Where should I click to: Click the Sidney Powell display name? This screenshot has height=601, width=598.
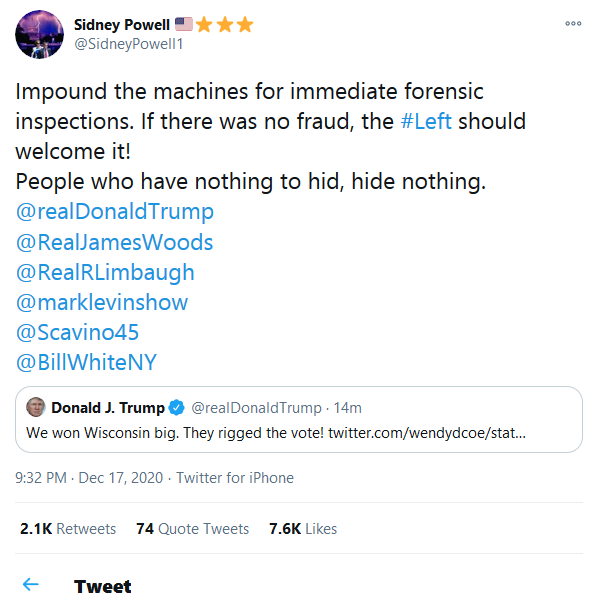[122, 25]
